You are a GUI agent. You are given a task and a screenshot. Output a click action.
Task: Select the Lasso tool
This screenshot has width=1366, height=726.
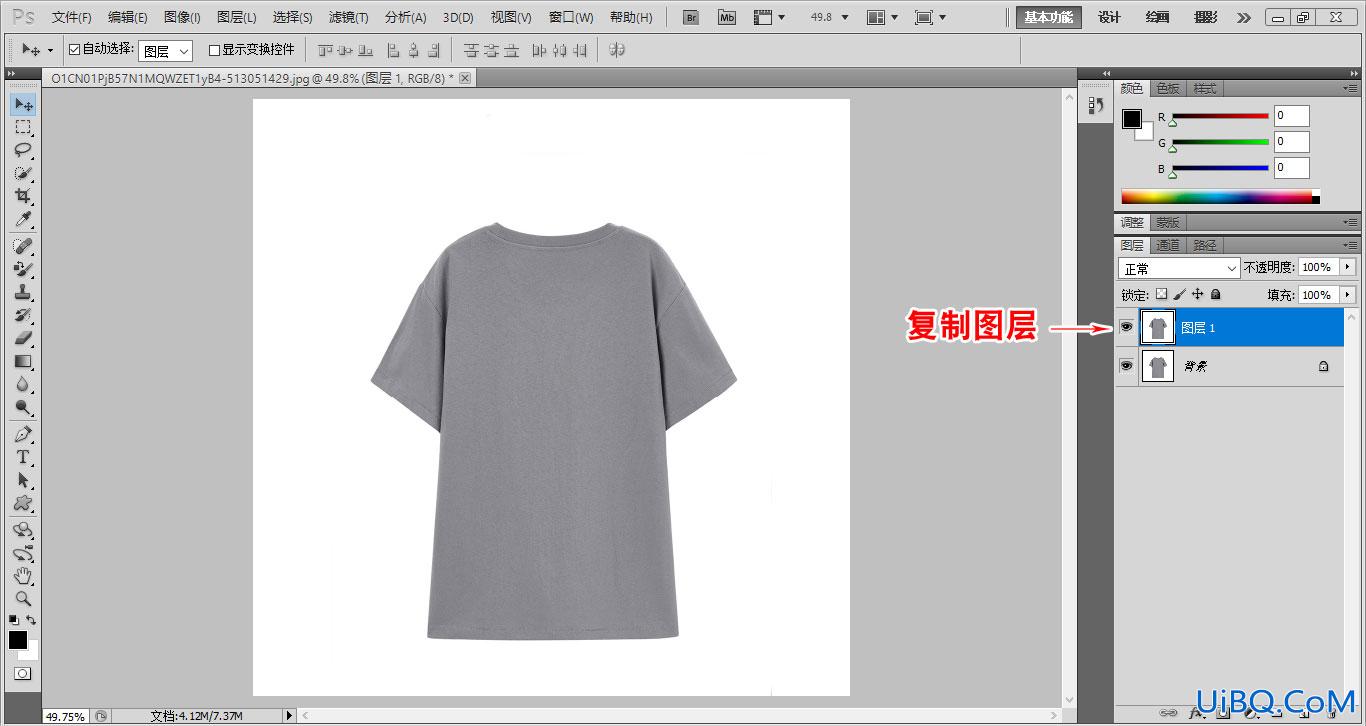coord(23,150)
